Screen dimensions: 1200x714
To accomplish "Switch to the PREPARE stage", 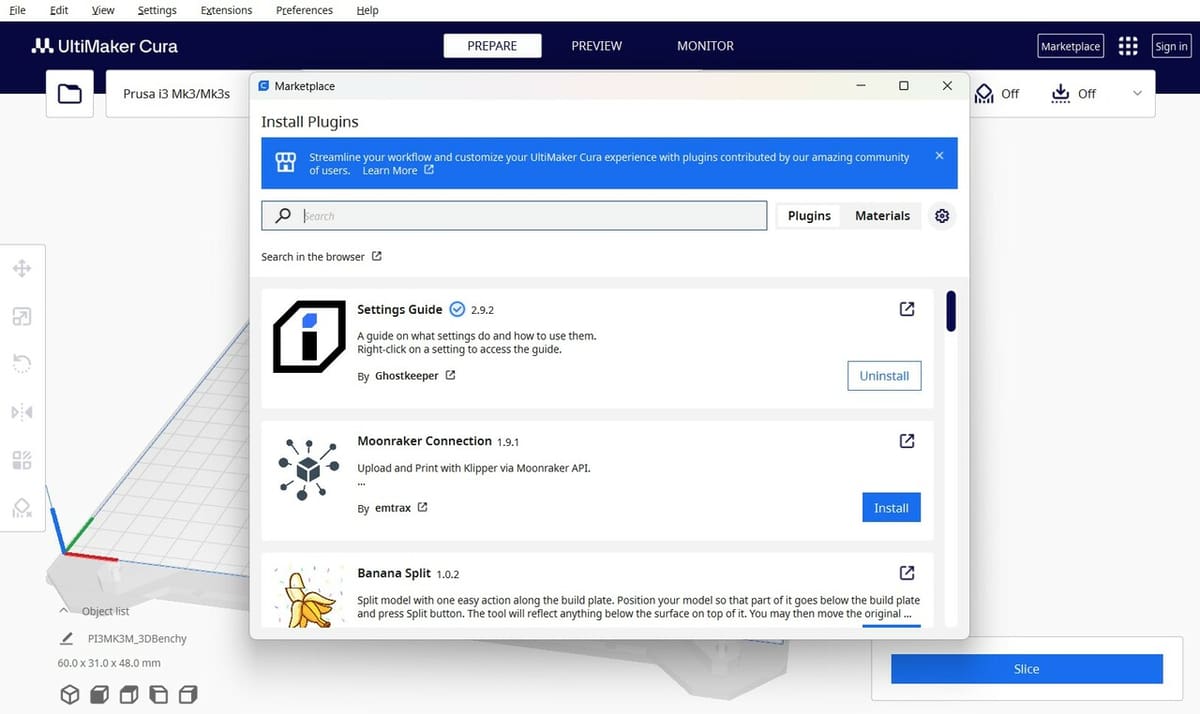I will pyautogui.click(x=492, y=46).
